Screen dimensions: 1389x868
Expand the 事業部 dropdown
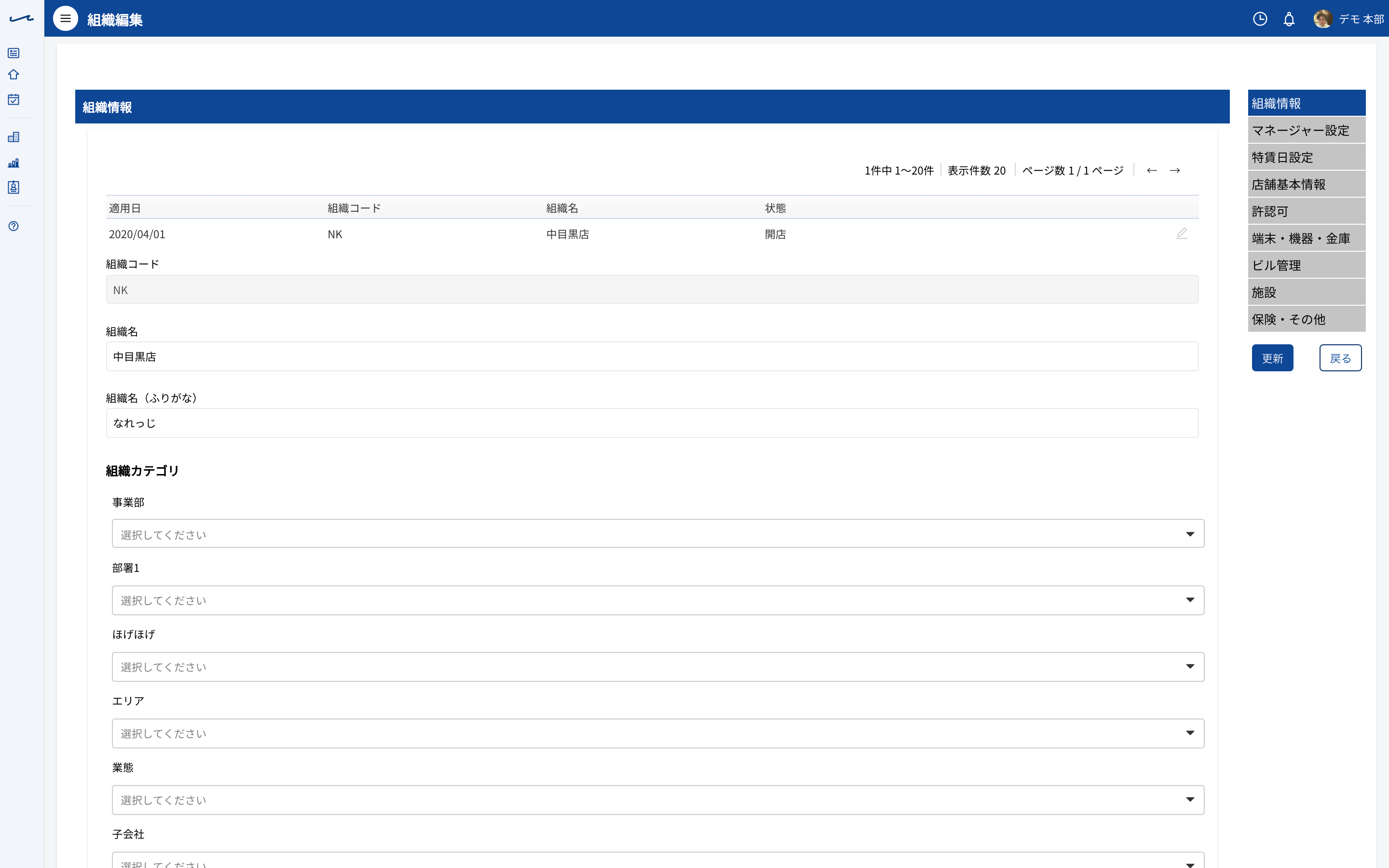[658, 534]
